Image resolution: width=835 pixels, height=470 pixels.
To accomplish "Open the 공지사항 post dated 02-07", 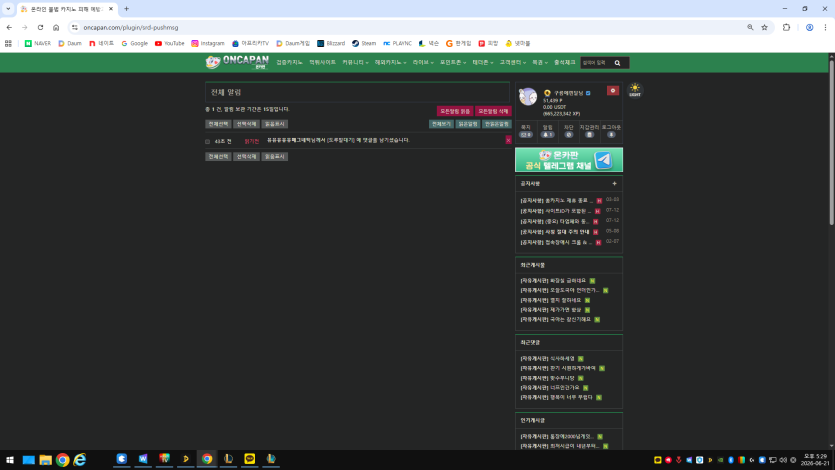I will coord(556,242).
